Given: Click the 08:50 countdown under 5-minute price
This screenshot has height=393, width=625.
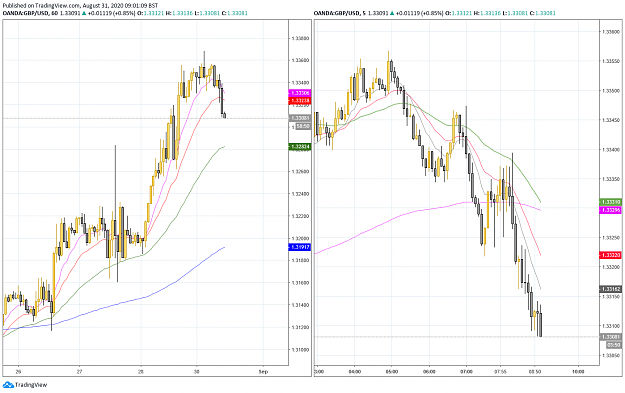Looking at the screenshot, I should [x=614, y=345].
